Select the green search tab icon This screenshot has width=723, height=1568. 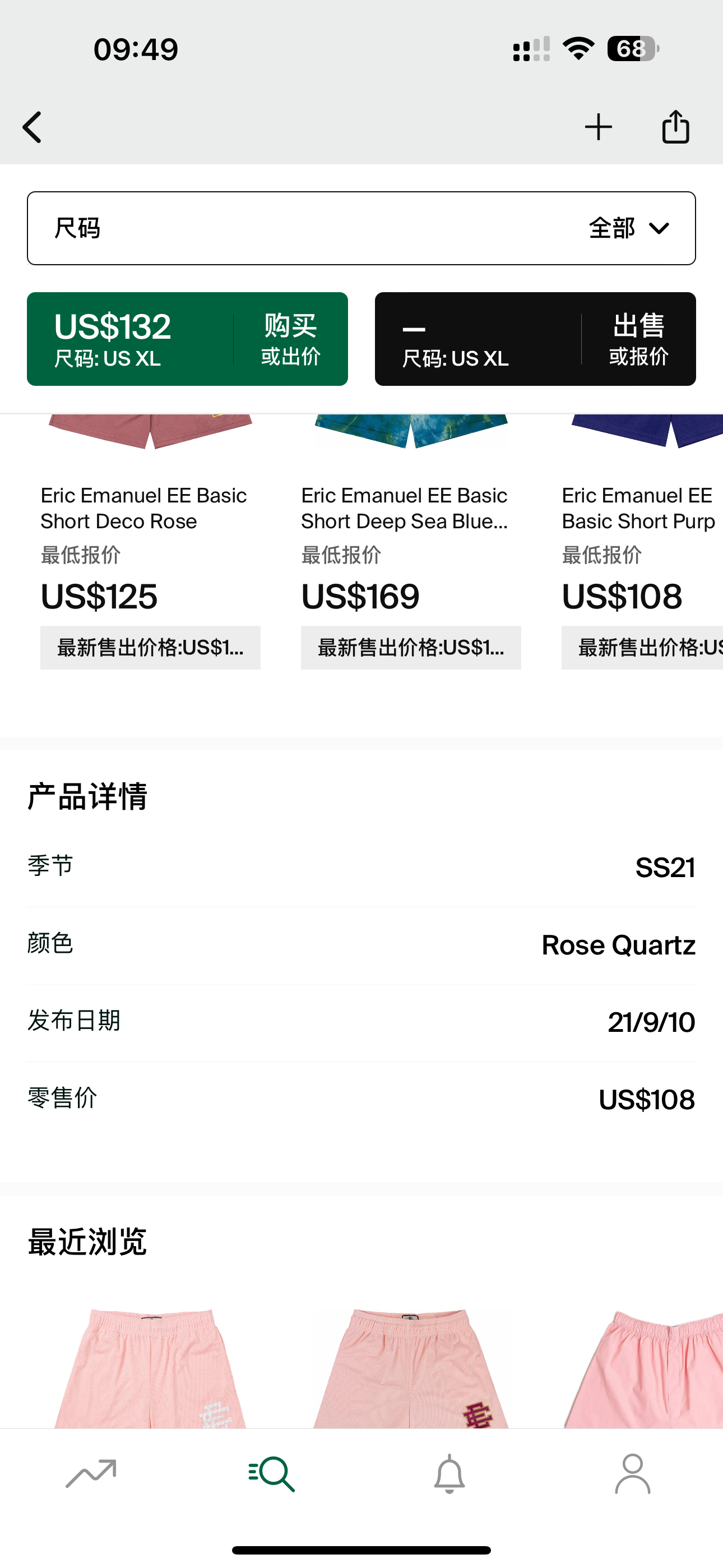(x=271, y=1474)
